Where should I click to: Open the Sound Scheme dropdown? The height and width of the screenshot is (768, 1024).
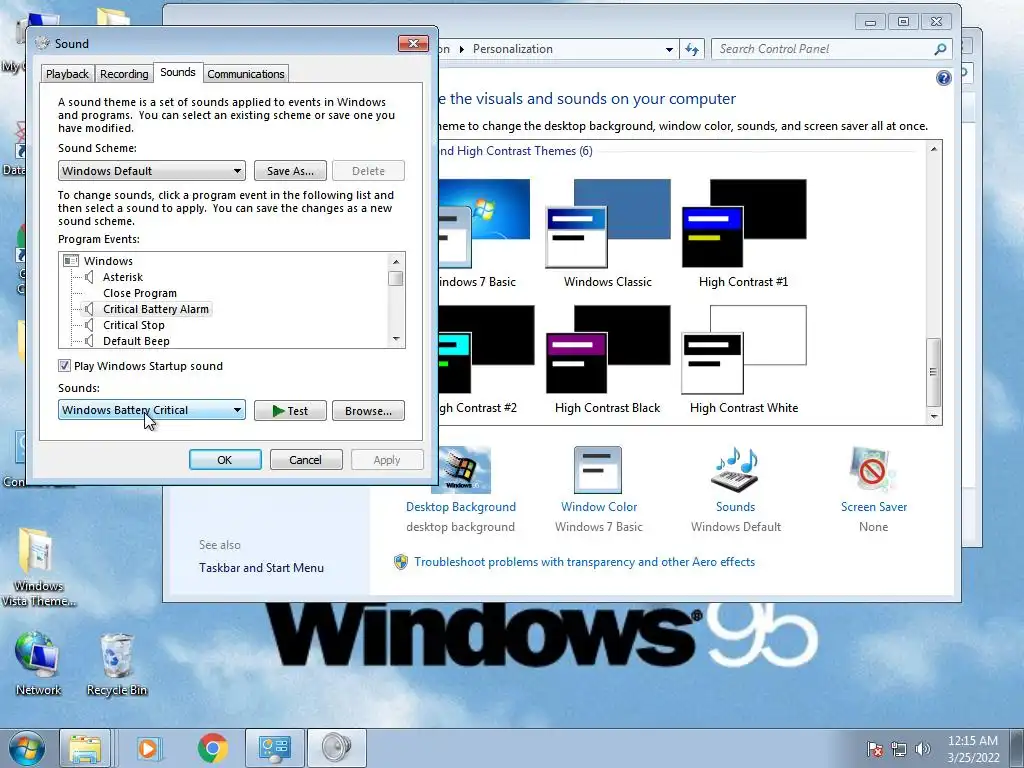coord(152,170)
